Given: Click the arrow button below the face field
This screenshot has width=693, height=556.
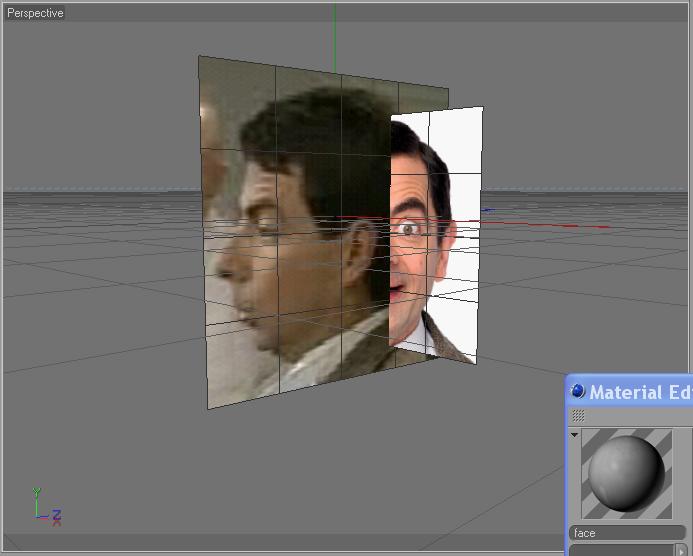Looking at the screenshot, I should click(681, 550).
